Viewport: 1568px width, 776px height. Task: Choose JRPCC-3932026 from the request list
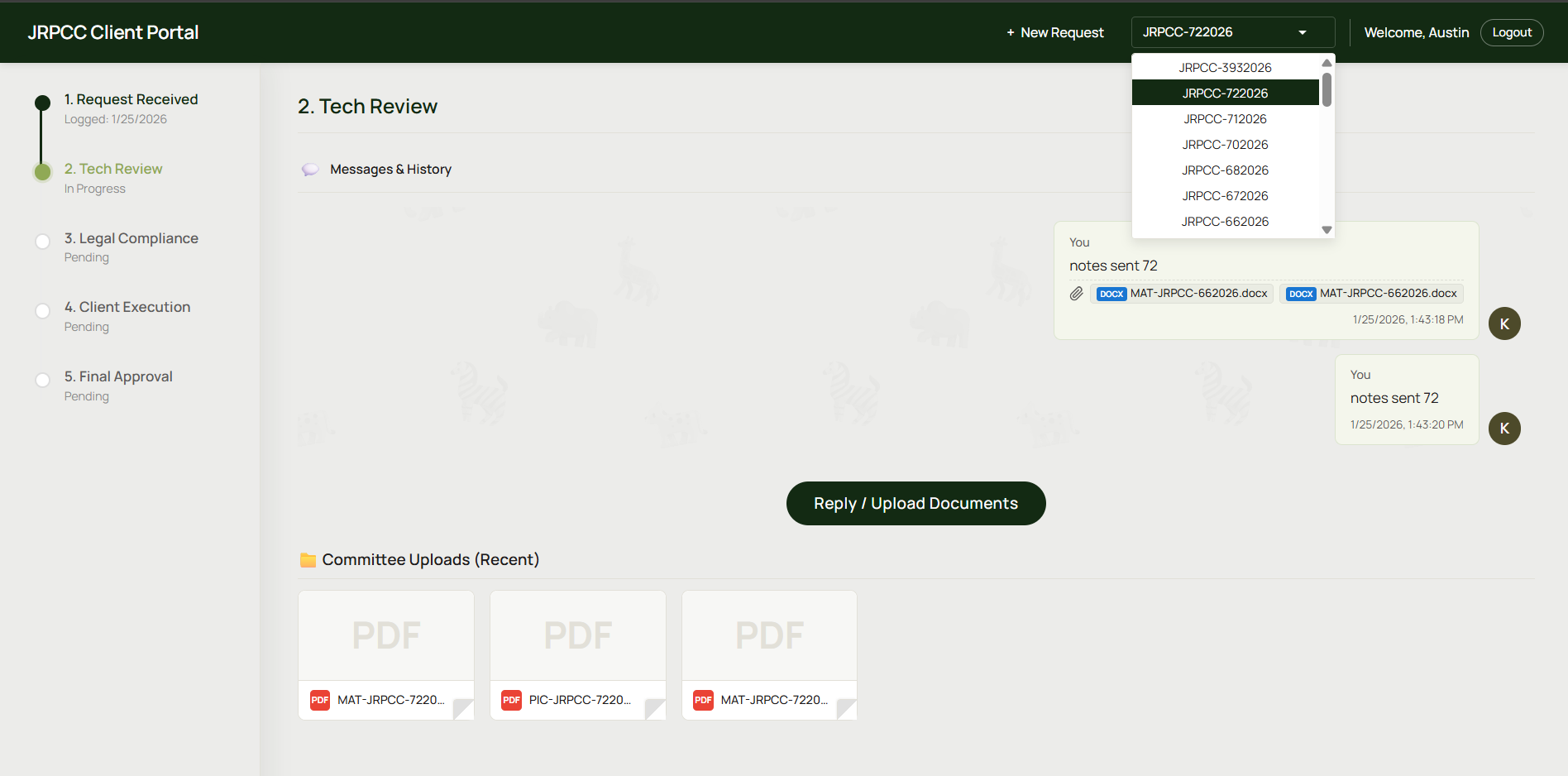(x=1225, y=68)
